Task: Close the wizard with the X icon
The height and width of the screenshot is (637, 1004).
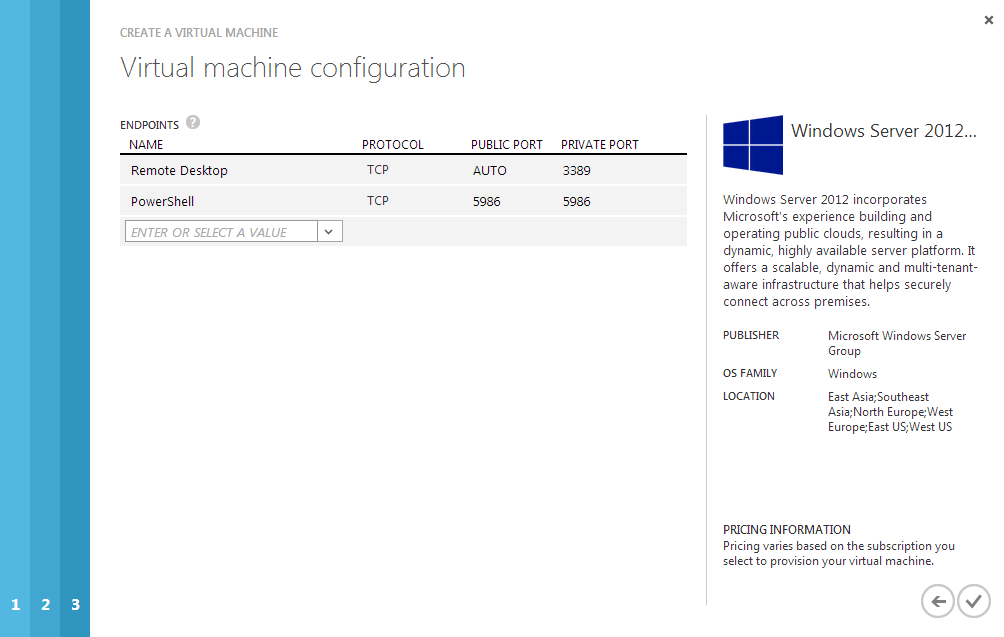Action: point(989,20)
